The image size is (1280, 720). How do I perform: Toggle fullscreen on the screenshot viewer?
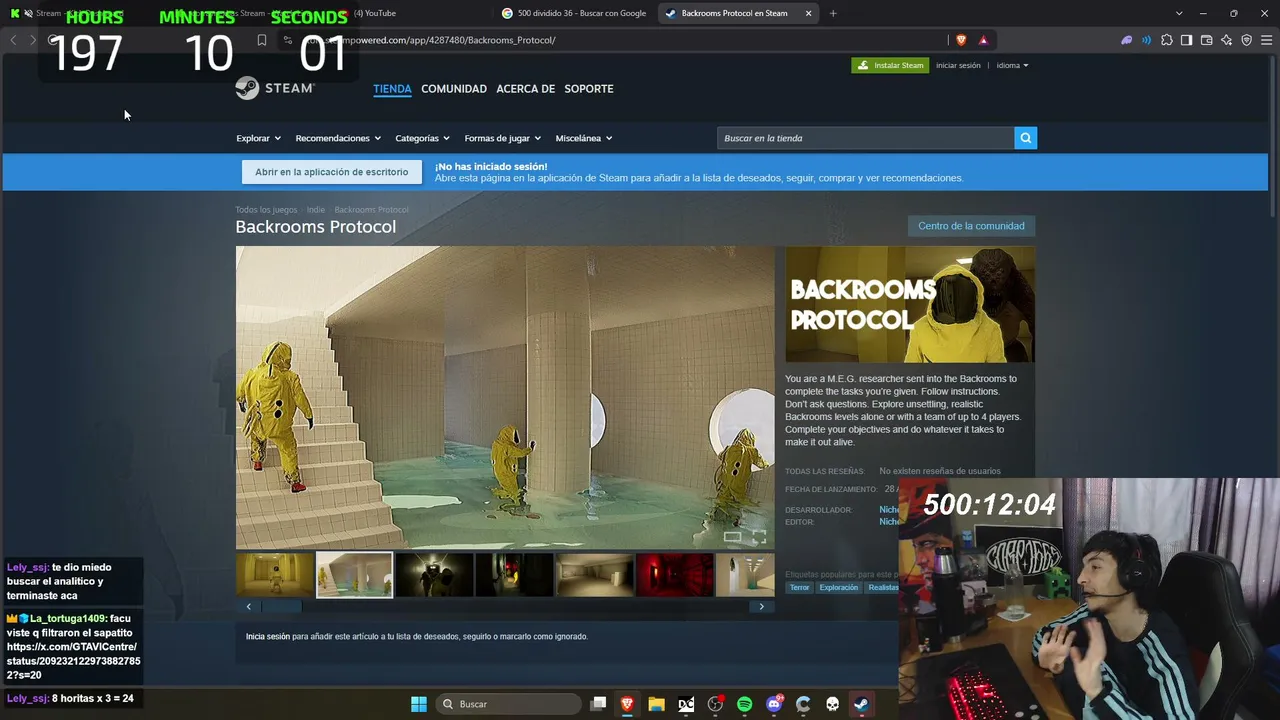[x=759, y=537]
